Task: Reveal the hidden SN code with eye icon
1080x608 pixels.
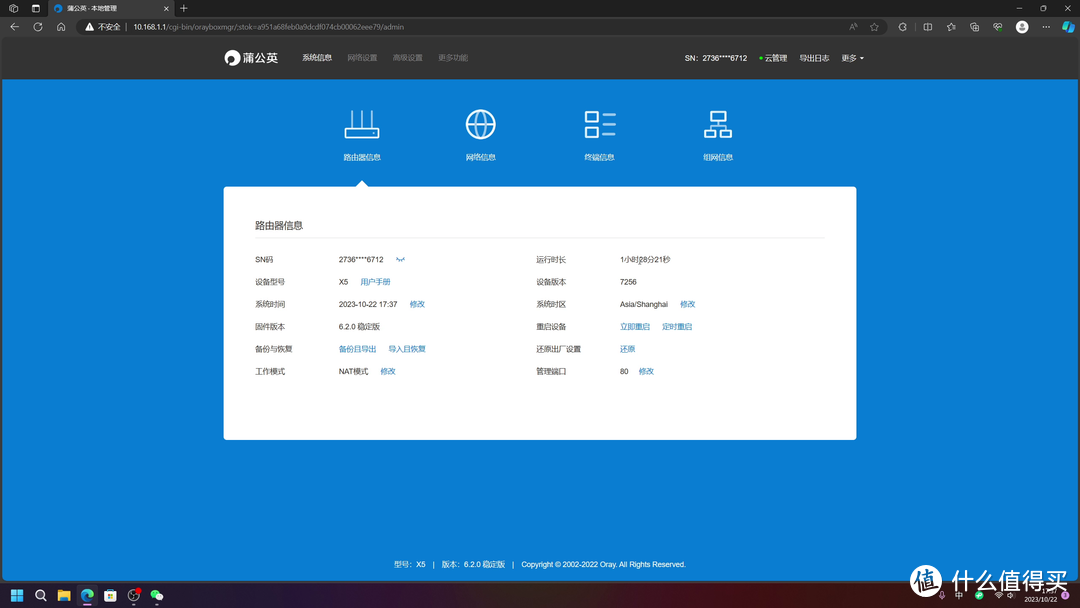Action: (400, 260)
